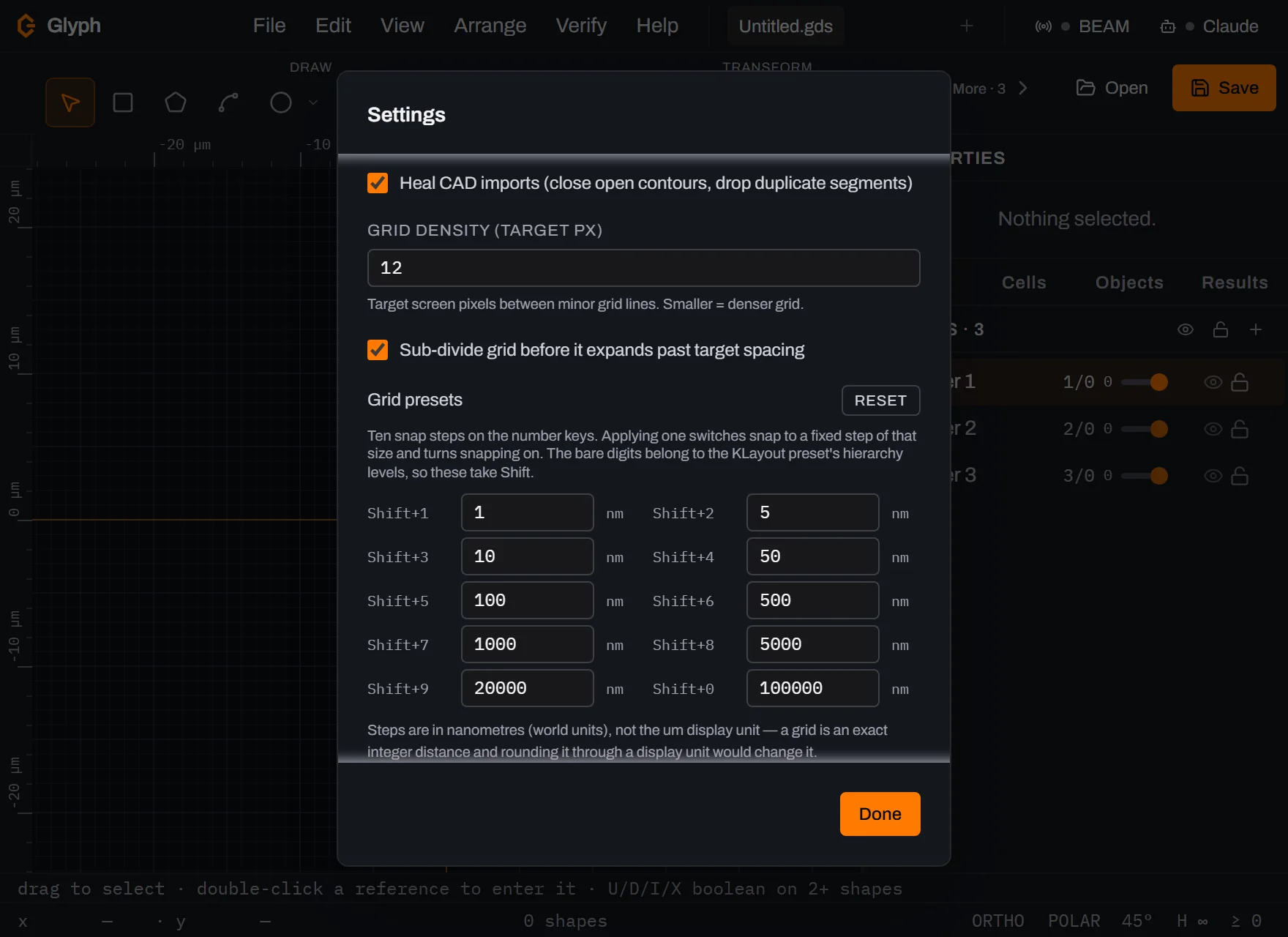Hide layer 1/0 with eye icon
This screenshot has height=937, width=1288.
coord(1213,382)
